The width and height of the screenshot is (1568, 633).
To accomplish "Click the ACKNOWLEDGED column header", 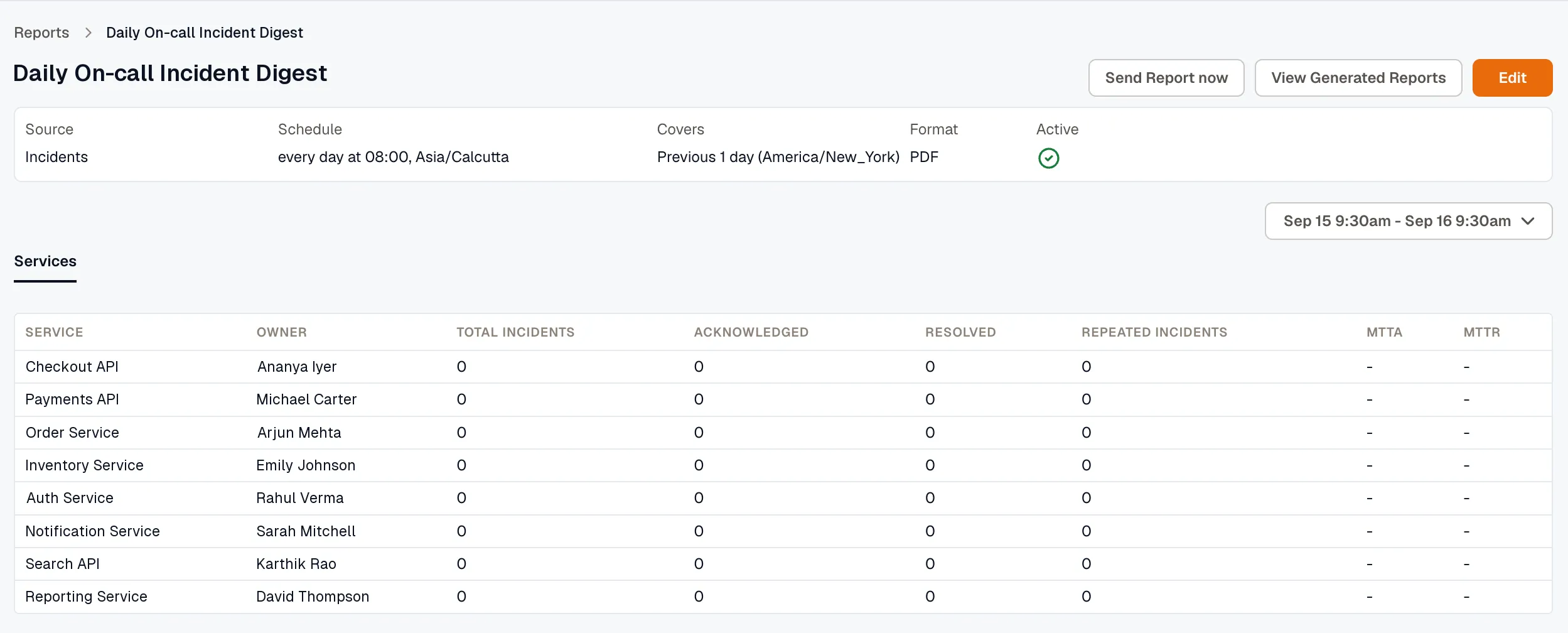I will pyautogui.click(x=751, y=332).
